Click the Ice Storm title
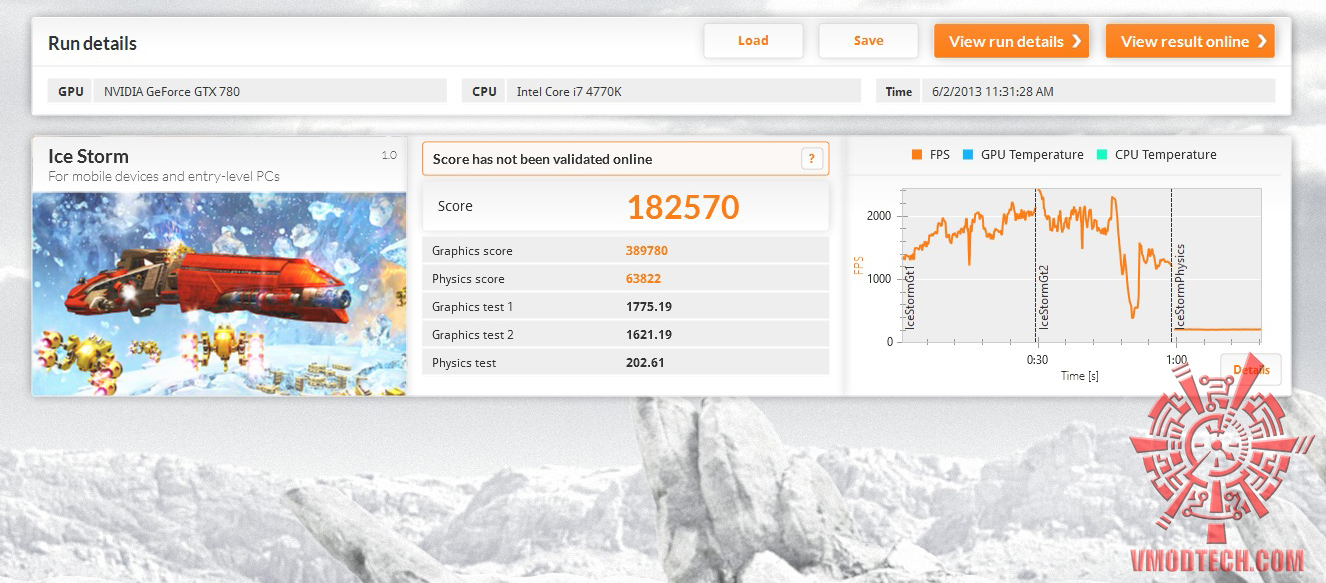1326x583 pixels. click(x=88, y=156)
